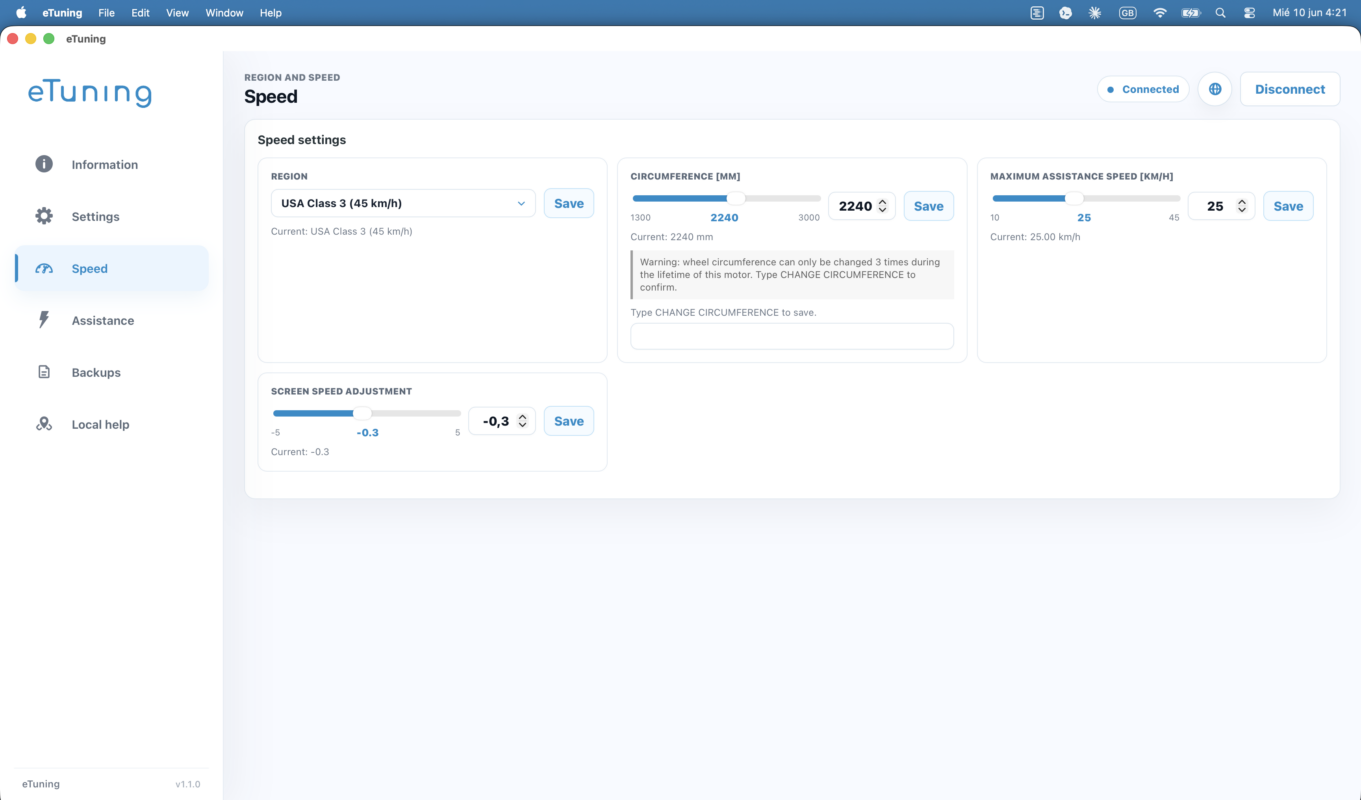Open the View menu
The width and height of the screenshot is (1361, 800).
tap(177, 13)
